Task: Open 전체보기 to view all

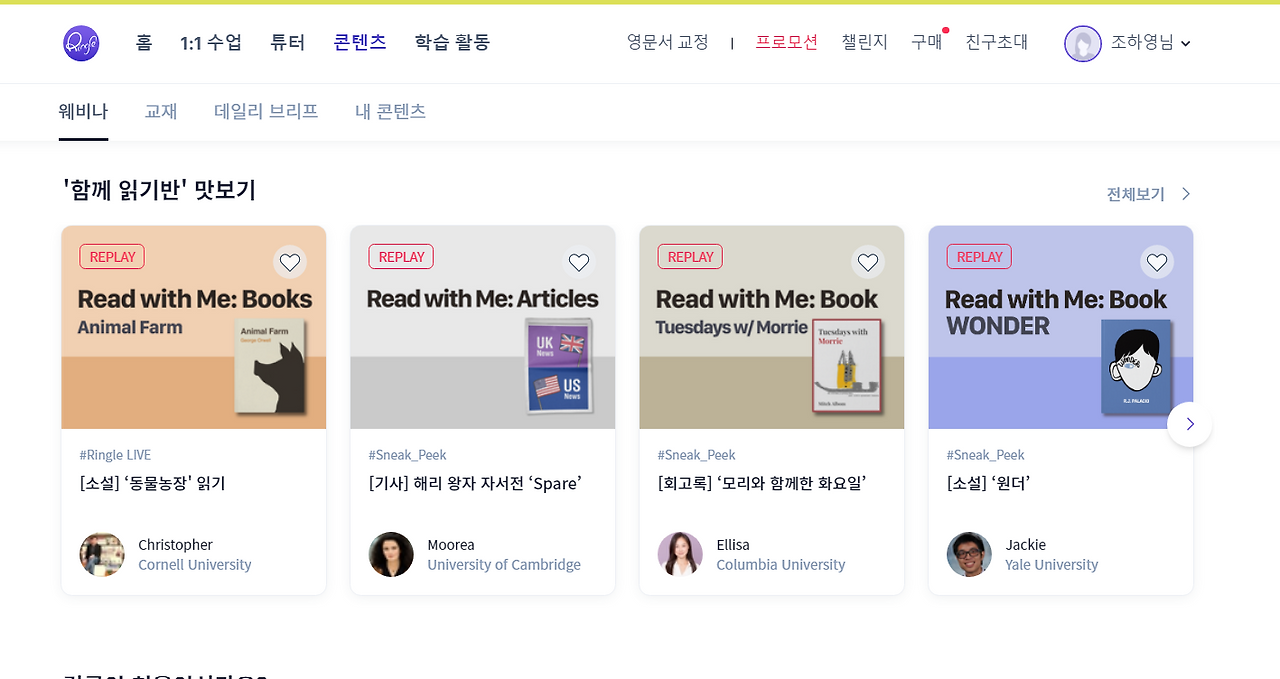Action: click(1149, 194)
